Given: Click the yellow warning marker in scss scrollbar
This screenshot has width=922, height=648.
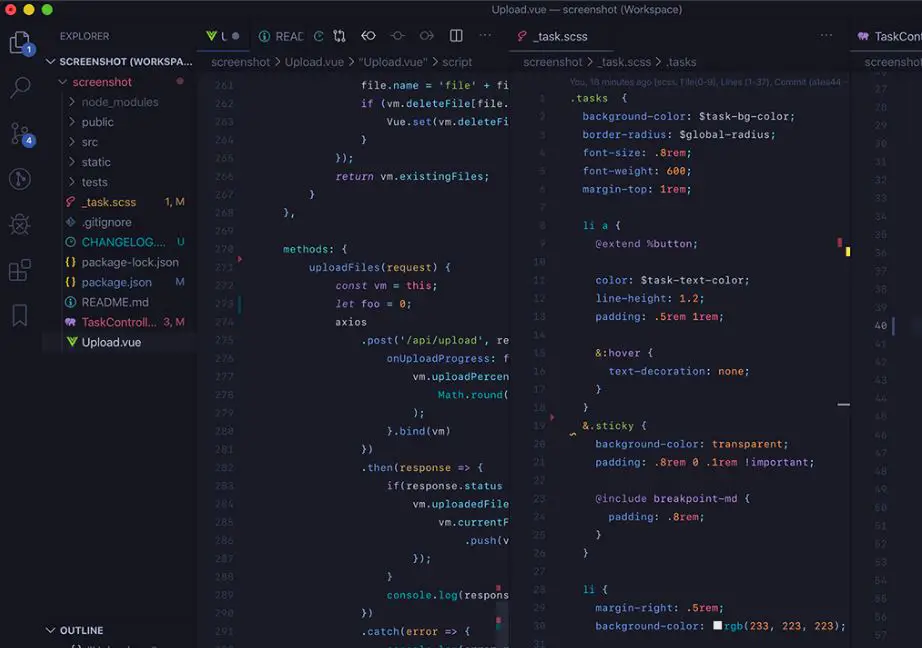Looking at the screenshot, I should 847,252.
